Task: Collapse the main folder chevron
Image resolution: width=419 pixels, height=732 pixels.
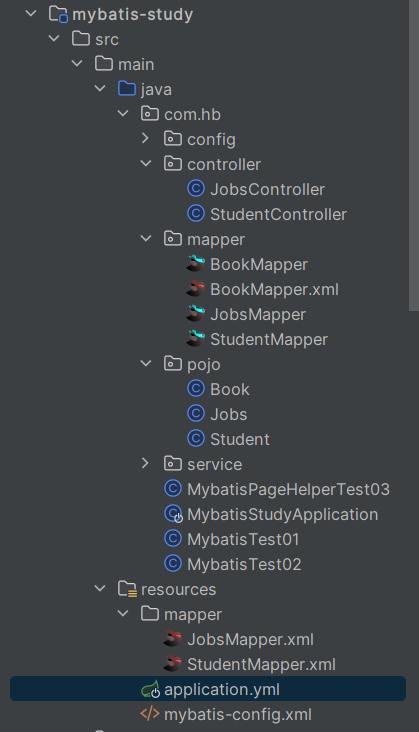Action: point(77,63)
